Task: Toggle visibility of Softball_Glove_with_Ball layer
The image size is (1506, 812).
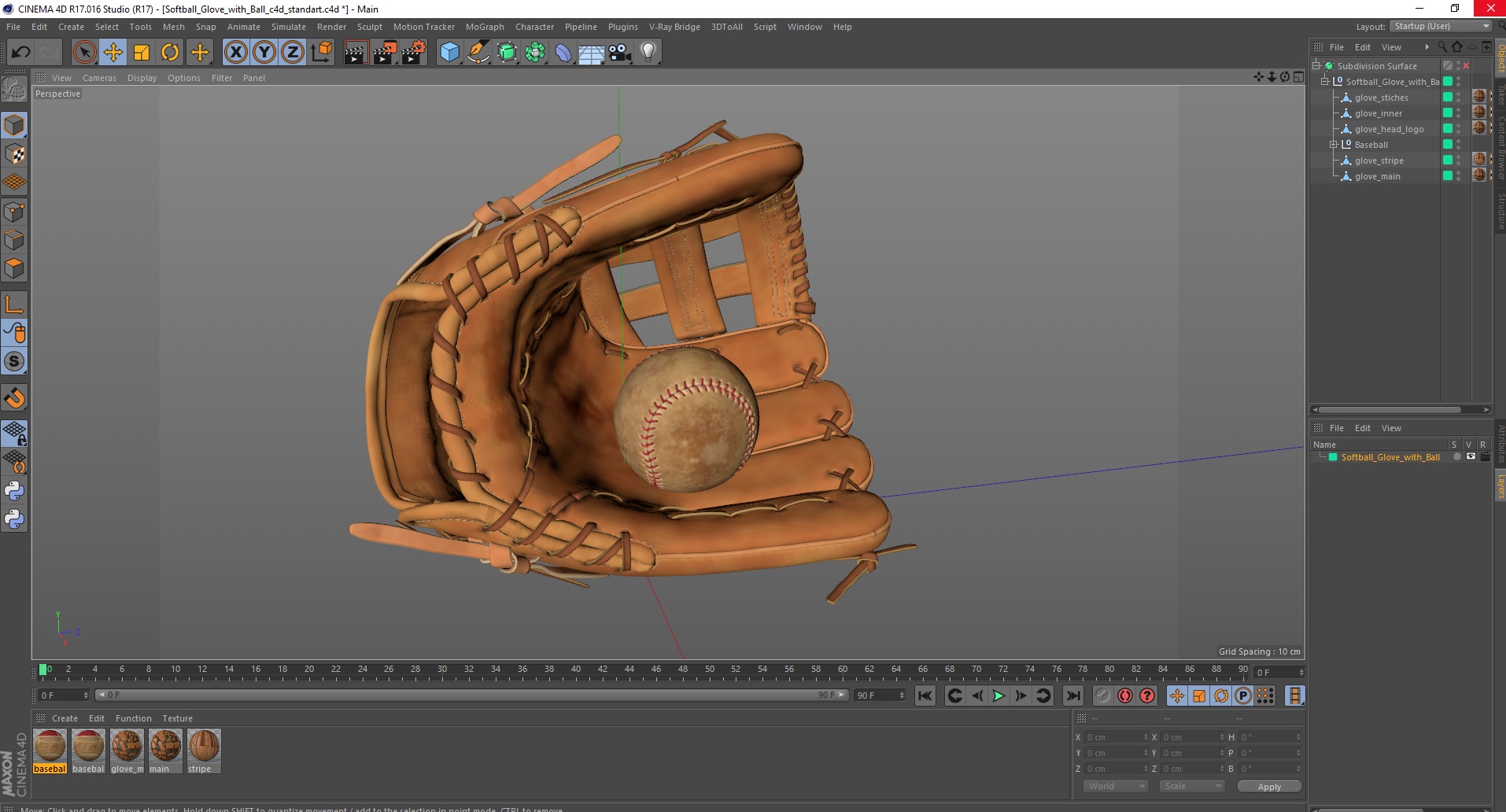Action: click(1471, 457)
